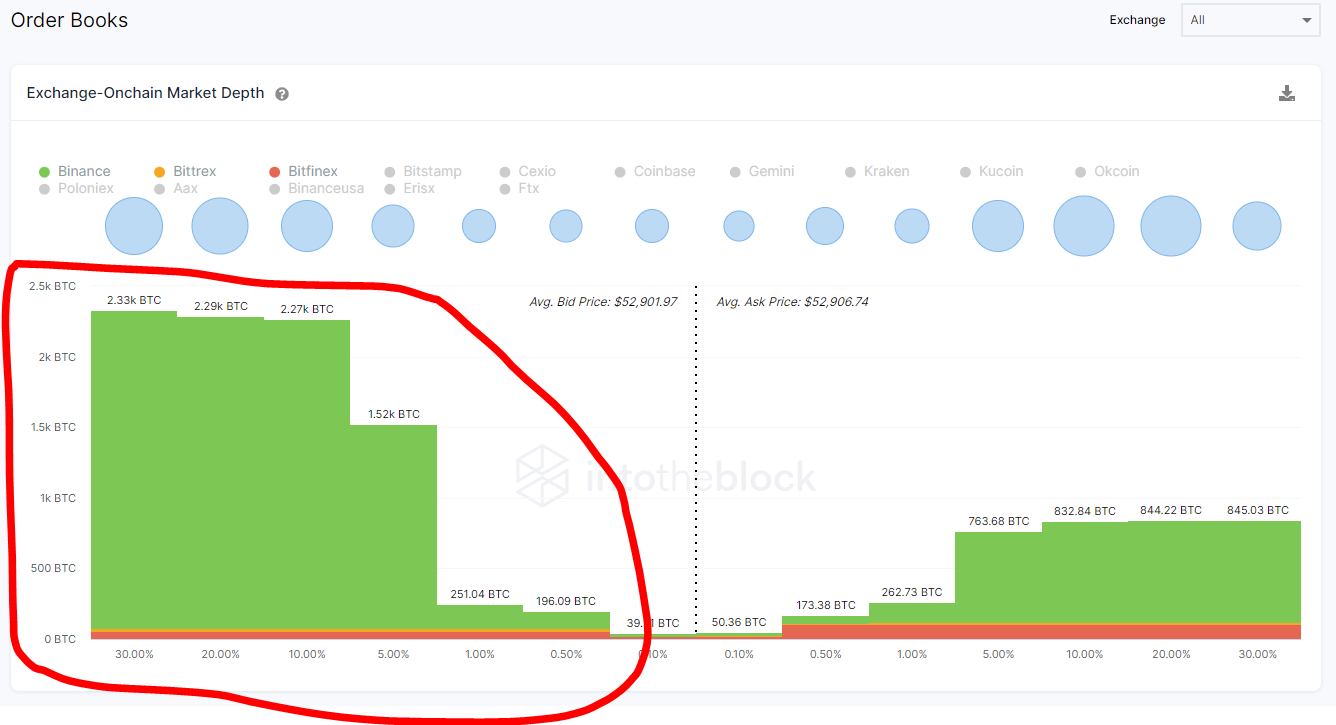Click bubble above 30.00% bid column
Screen dimensions: 1336x725
tap(134, 226)
